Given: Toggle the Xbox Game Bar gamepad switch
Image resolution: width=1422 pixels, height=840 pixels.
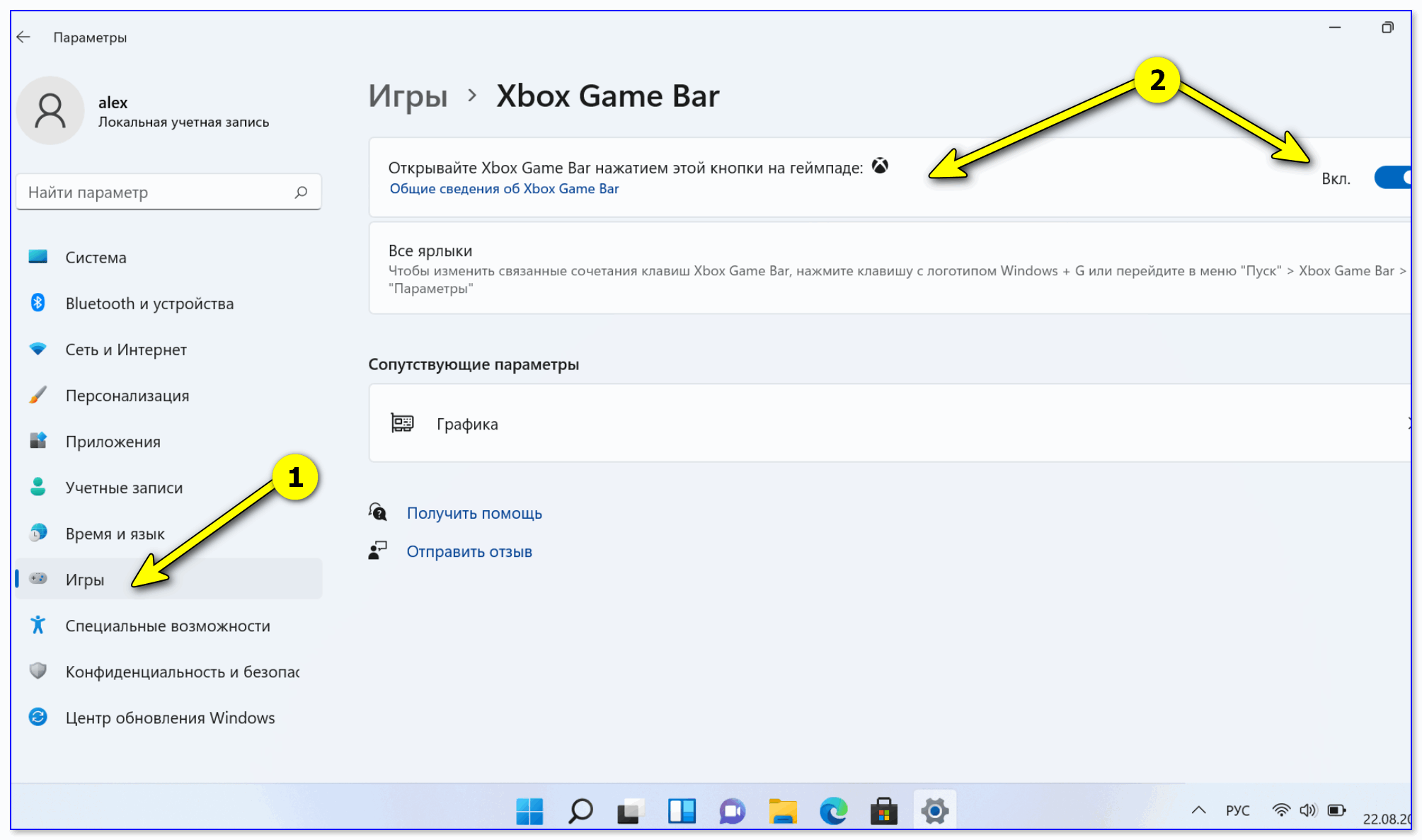Looking at the screenshot, I should [x=1392, y=178].
